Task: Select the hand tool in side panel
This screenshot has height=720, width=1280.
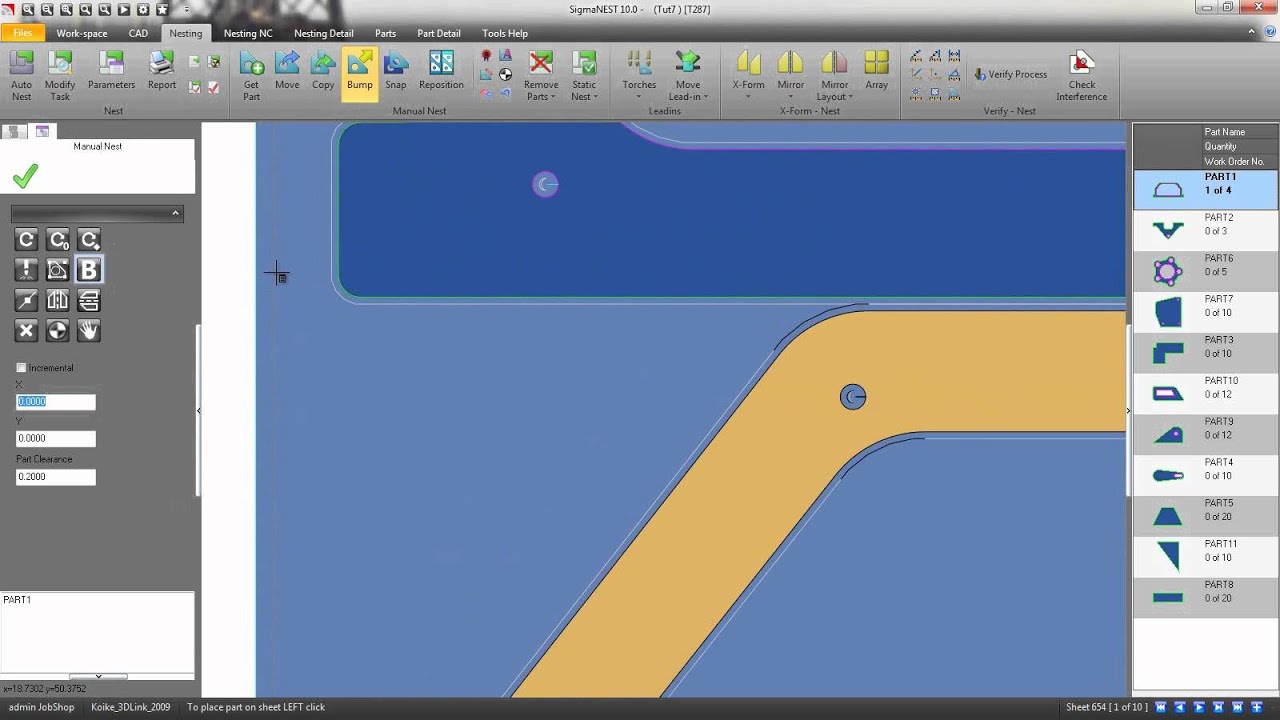Action: pos(88,330)
